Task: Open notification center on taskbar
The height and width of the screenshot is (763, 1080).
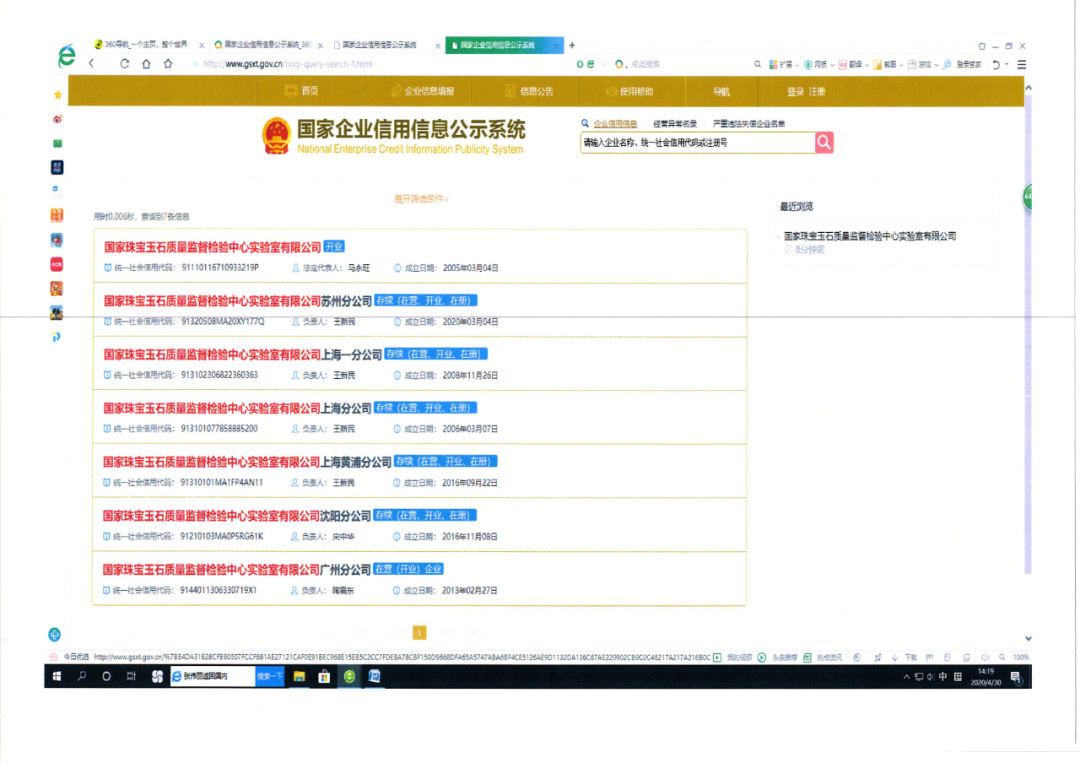Action: 1015,677
